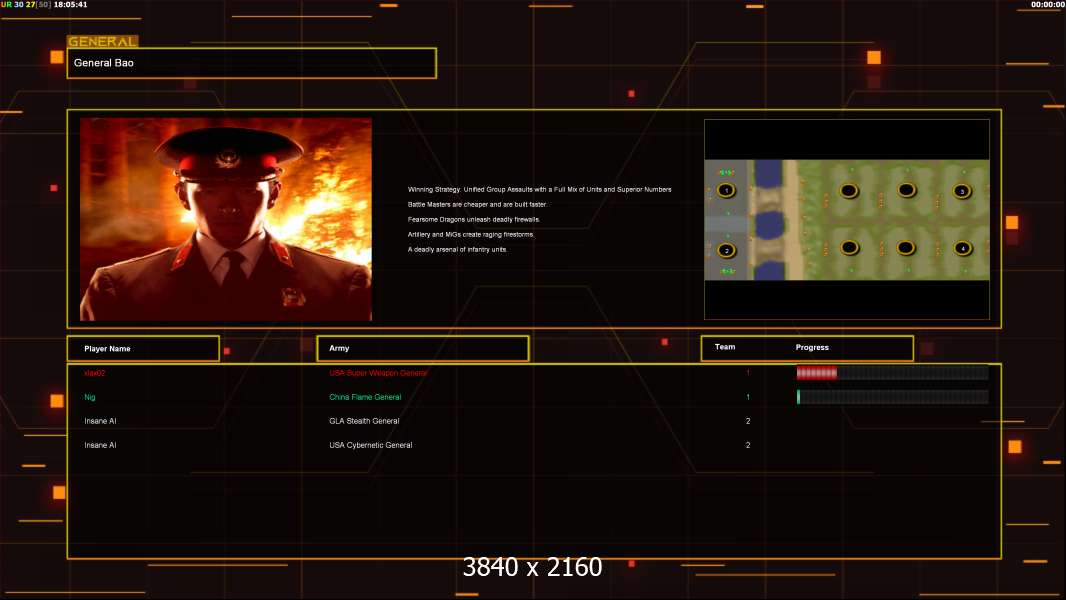
Task: Click USA Cybernetic General army text
Action: click(x=371, y=445)
